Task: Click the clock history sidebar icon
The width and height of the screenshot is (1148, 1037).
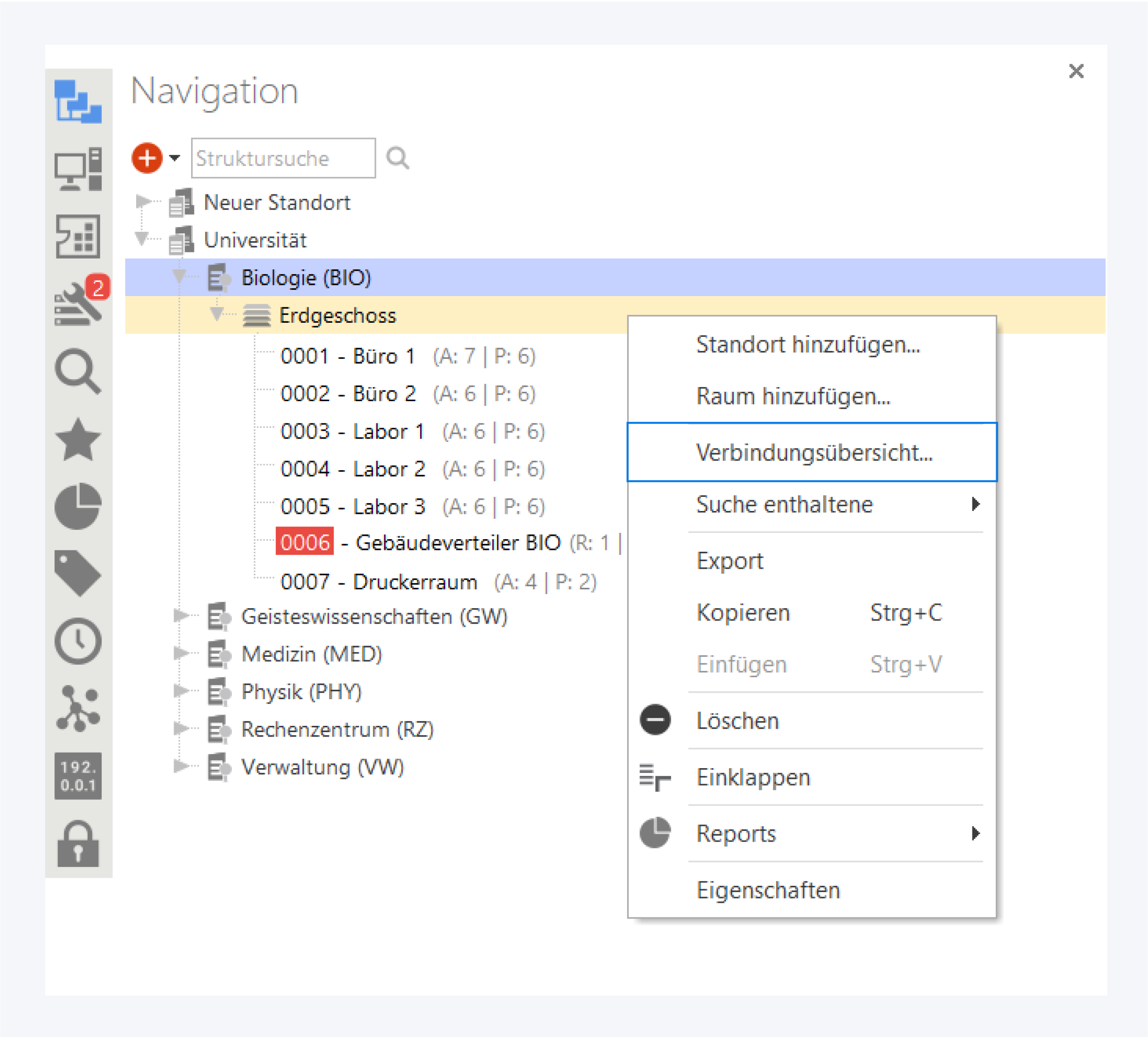Action: pyautogui.click(x=78, y=641)
